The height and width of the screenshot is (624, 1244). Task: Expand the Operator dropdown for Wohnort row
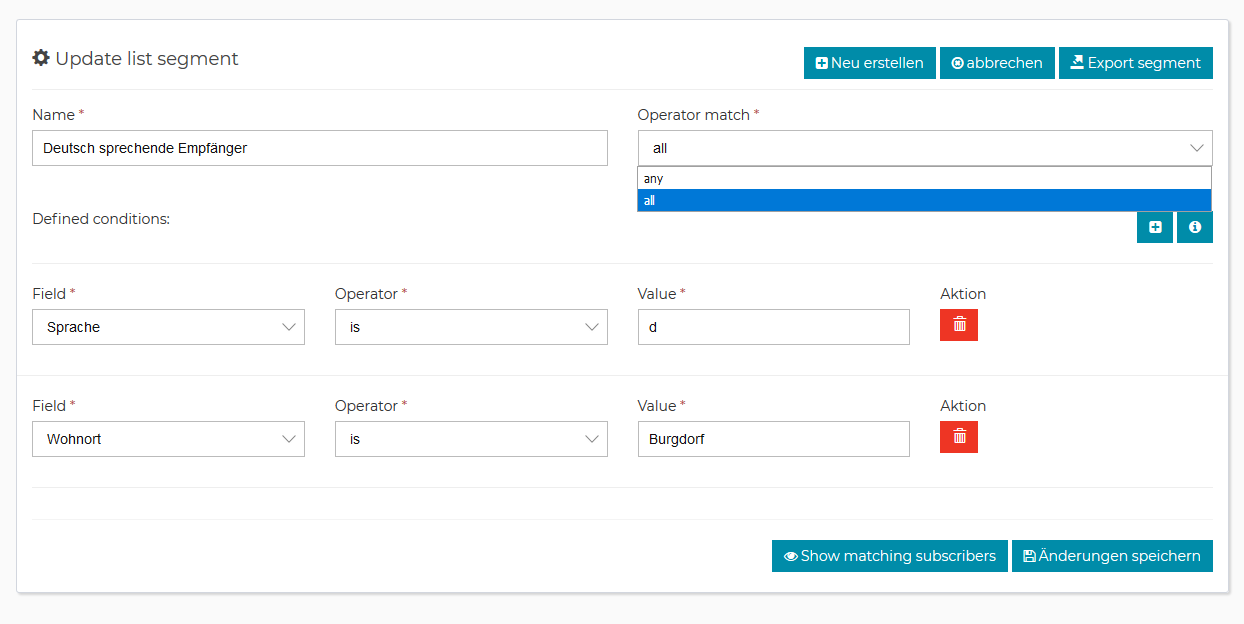click(x=471, y=439)
